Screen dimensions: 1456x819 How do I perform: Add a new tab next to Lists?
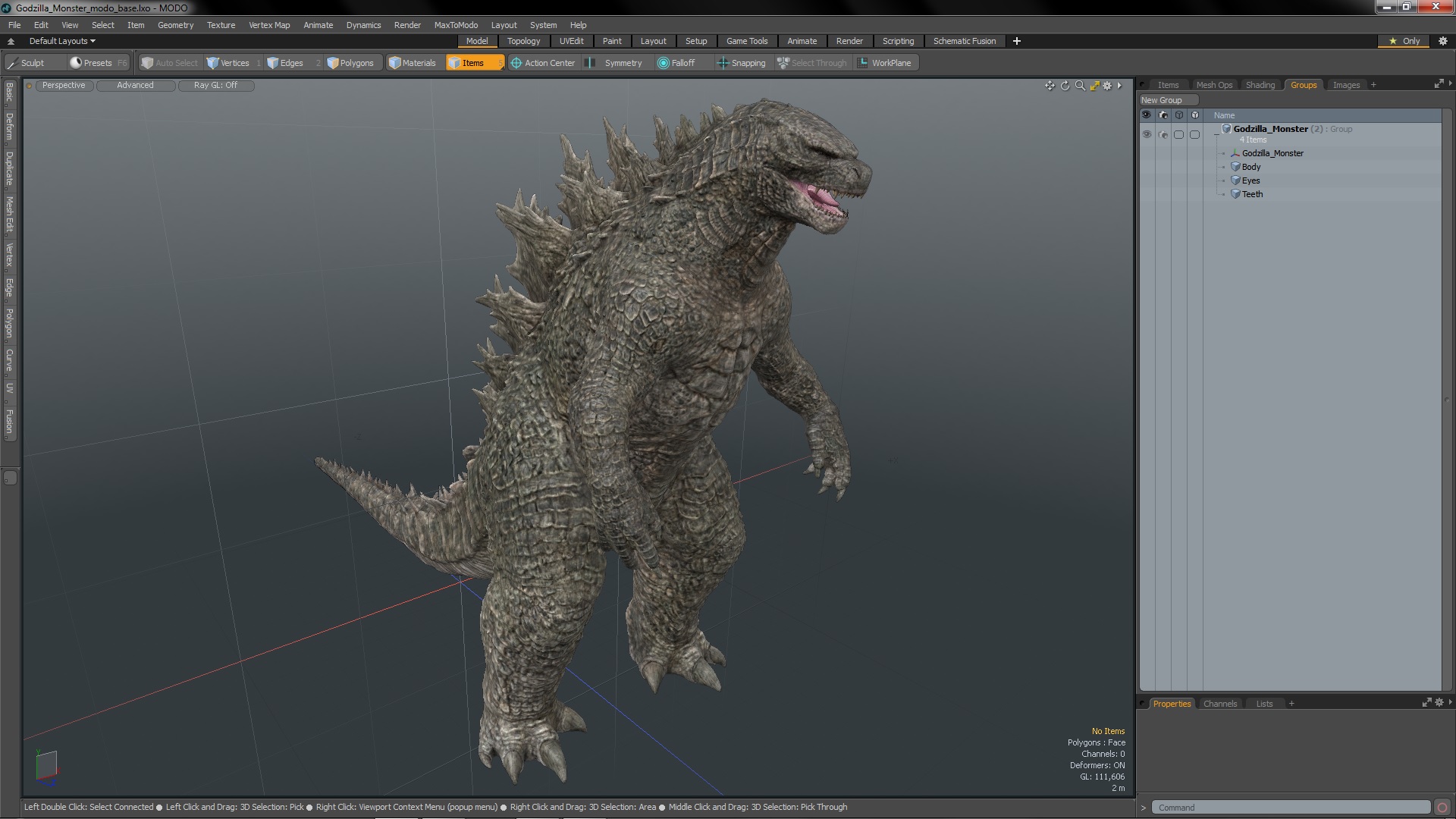click(x=1291, y=704)
